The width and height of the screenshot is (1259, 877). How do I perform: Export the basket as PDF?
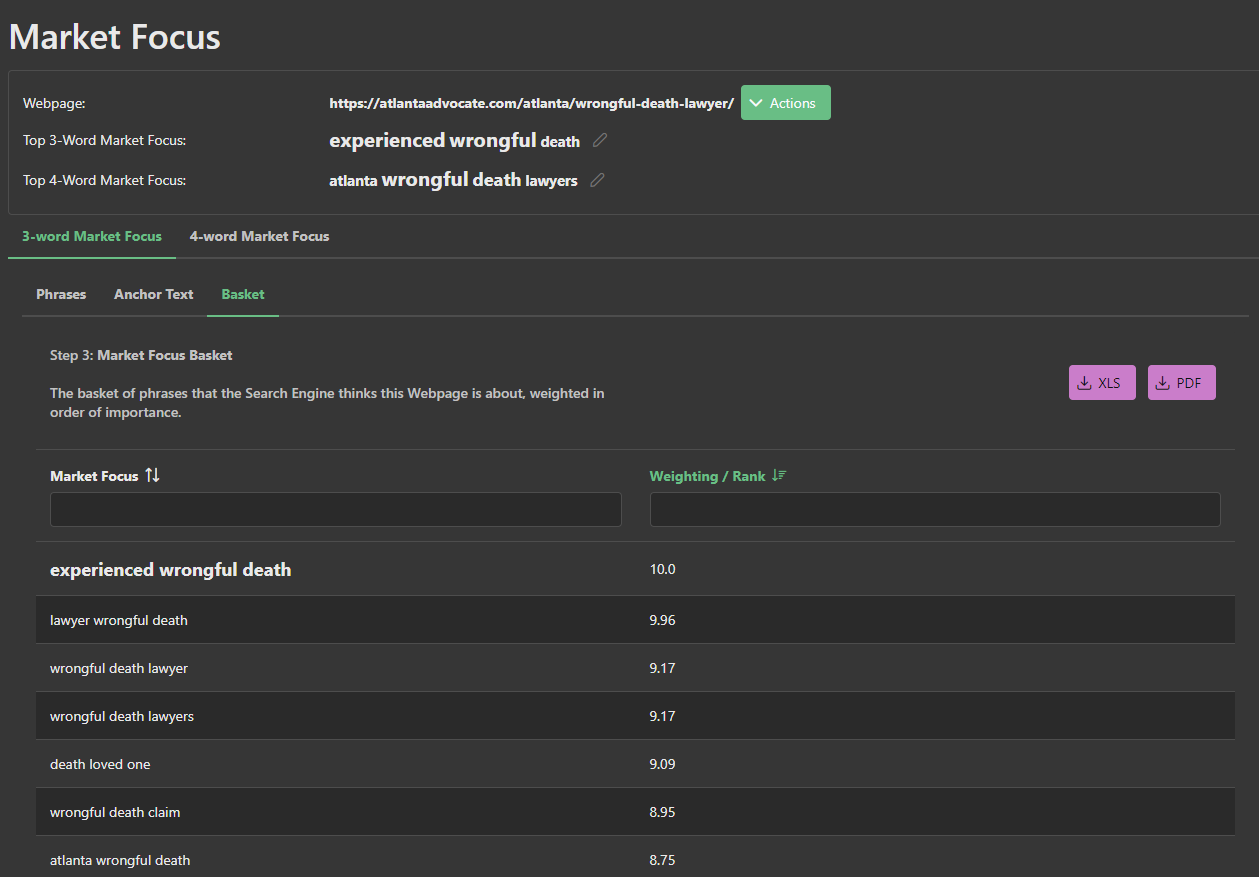tap(1181, 383)
